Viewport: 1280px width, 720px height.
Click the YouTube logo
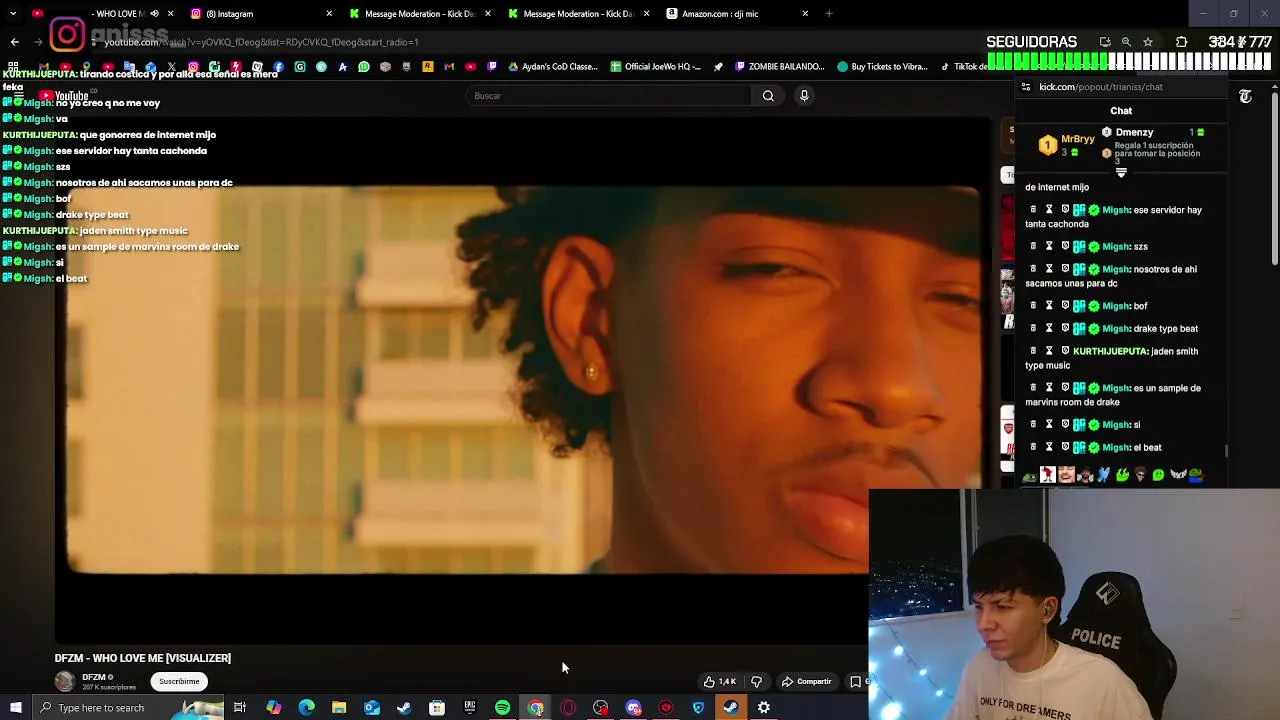pyautogui.click(x=64, y=96)
